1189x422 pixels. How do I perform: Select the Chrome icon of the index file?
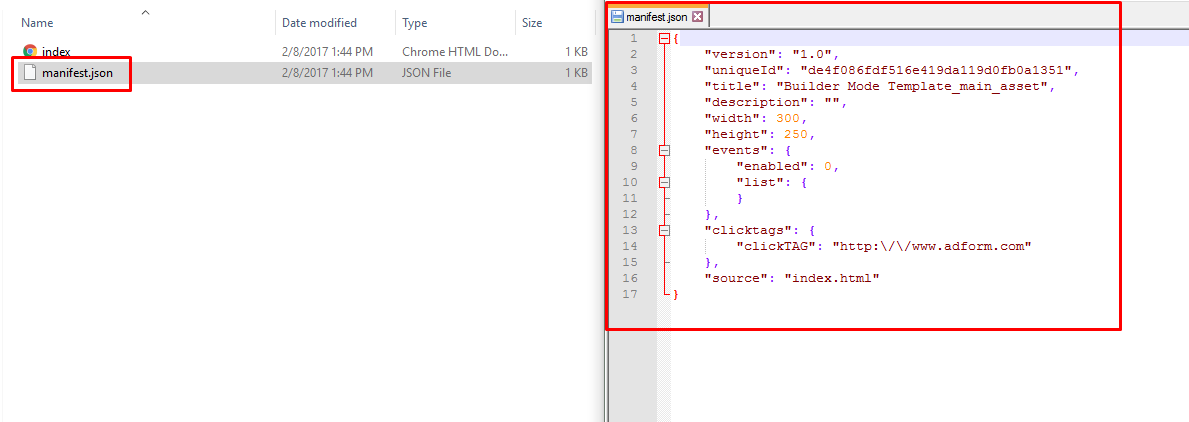click(30, 52)
